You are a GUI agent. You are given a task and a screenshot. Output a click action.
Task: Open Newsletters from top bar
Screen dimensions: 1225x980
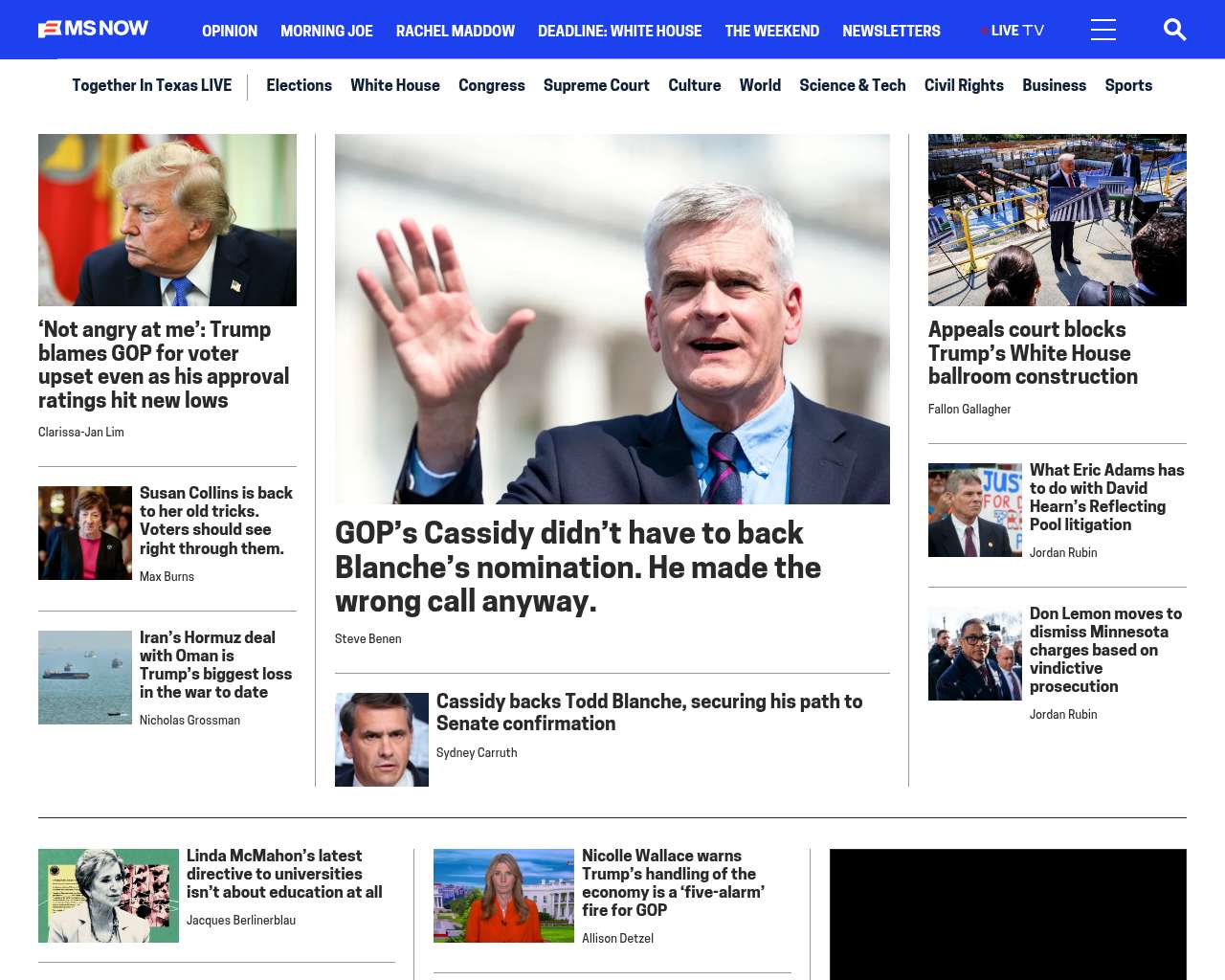pos(891,31)
